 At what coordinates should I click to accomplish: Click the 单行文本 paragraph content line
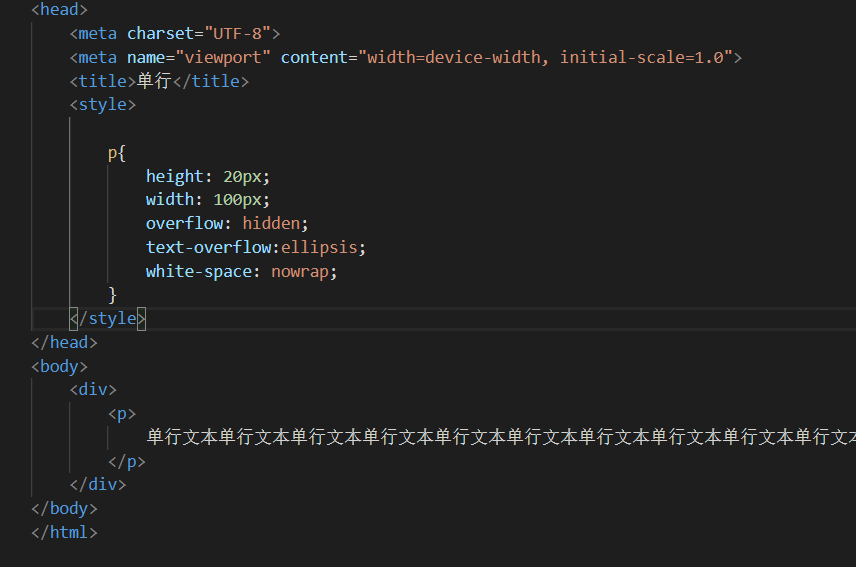point(501,437)
